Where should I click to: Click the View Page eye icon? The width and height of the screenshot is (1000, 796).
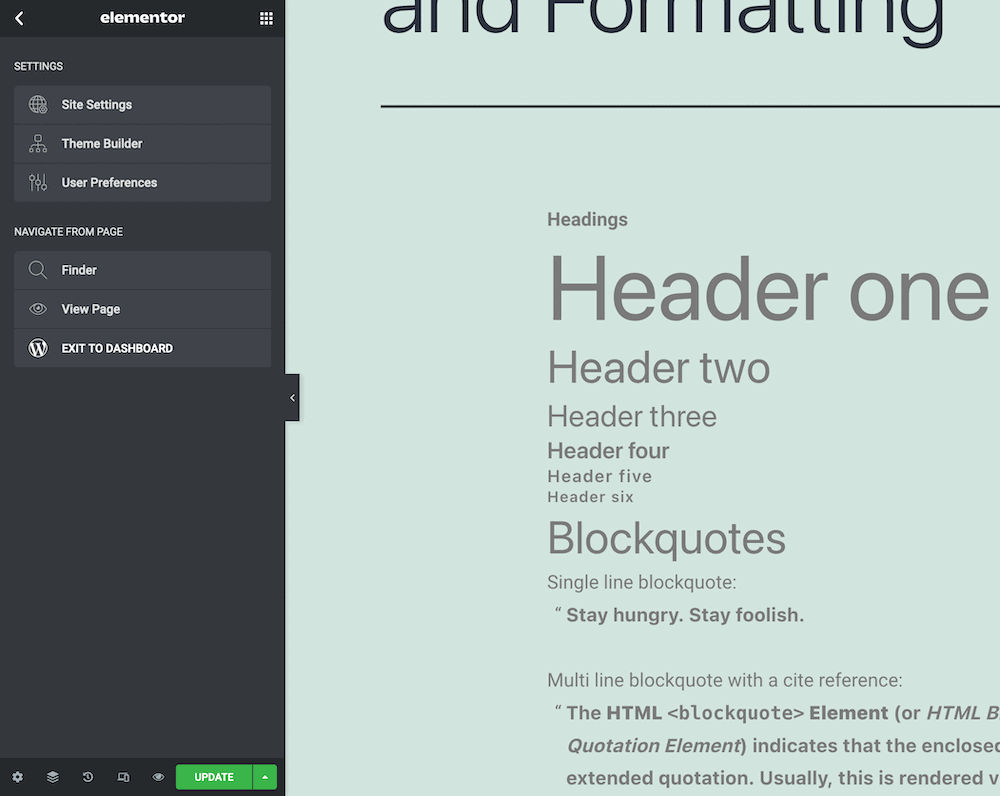38,309
